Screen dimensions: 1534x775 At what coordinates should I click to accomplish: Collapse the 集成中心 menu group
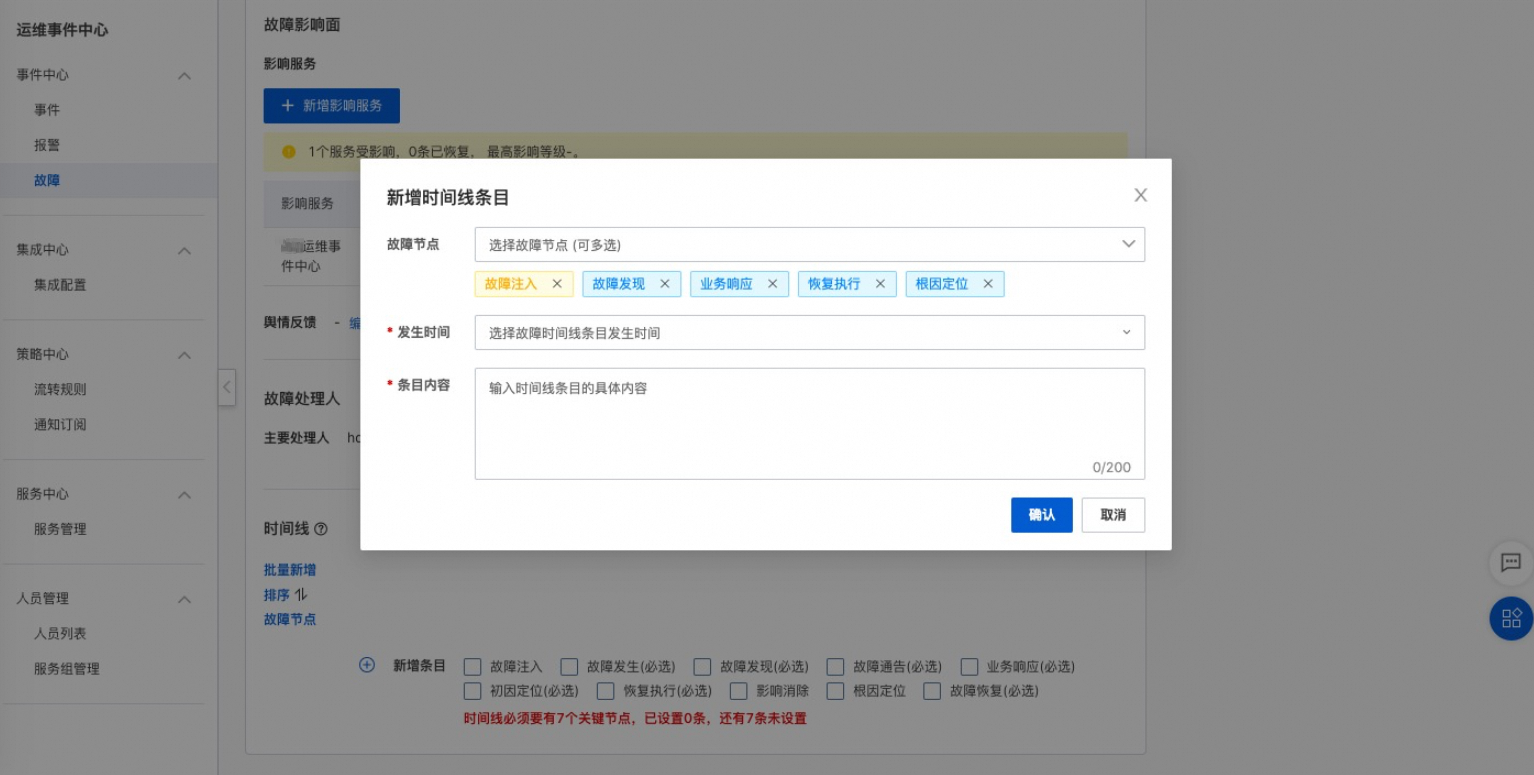point(184,251)
